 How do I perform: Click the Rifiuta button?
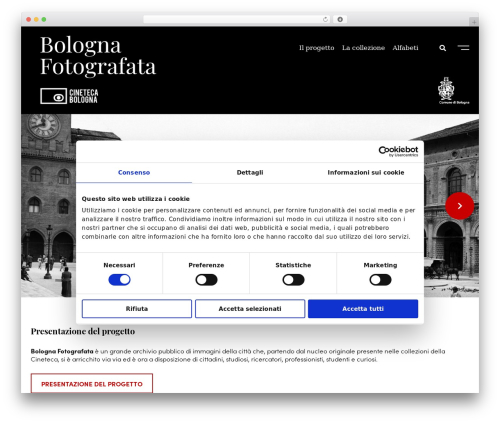point(137,309)
